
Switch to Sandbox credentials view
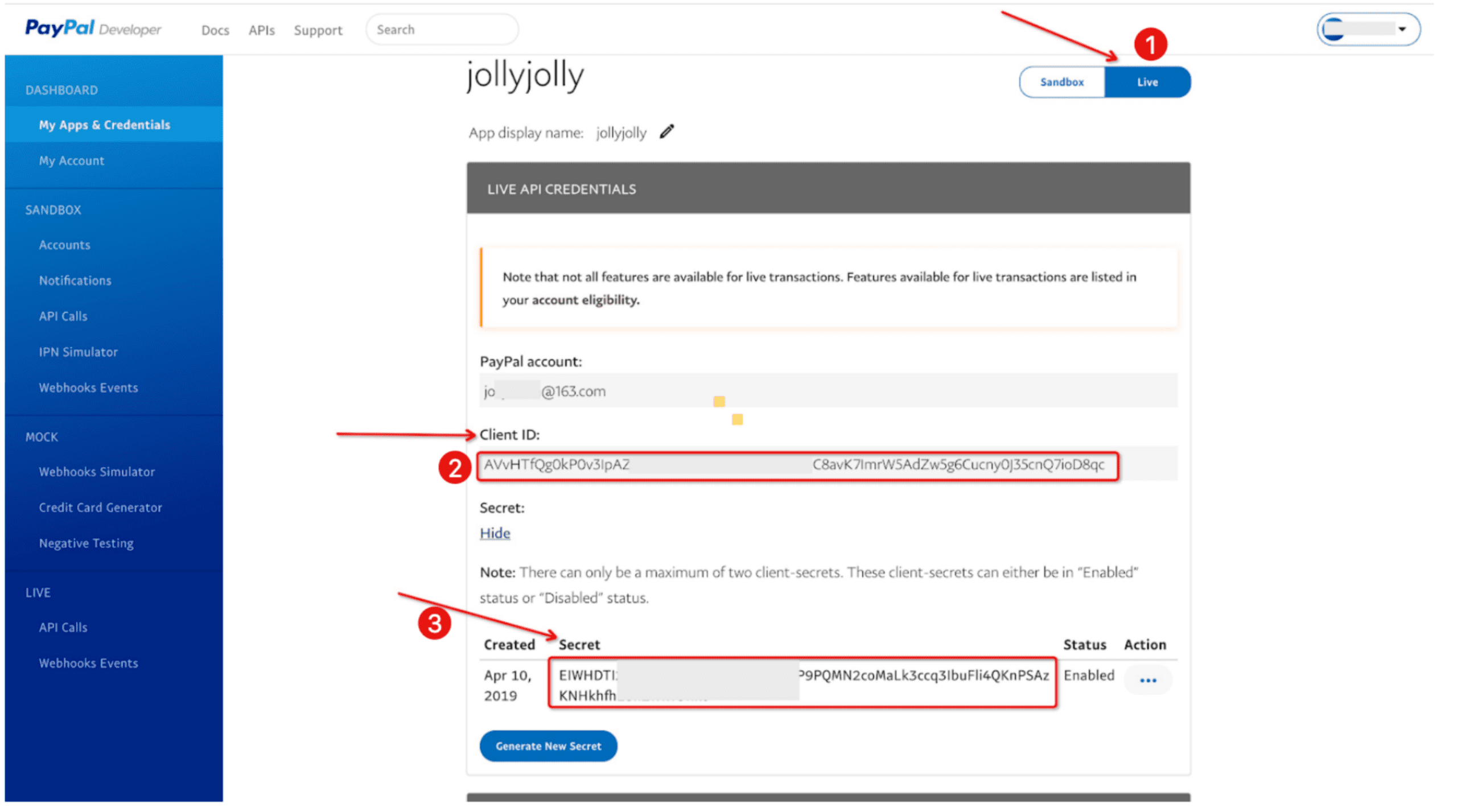[1062, 82]
